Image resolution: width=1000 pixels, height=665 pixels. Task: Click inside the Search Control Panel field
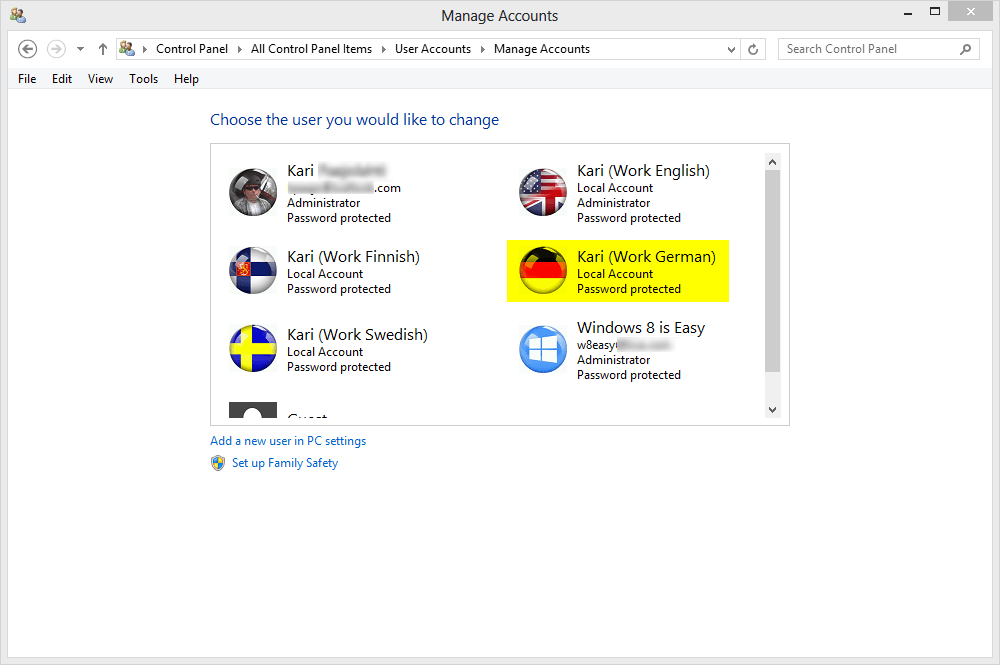pos(865,49)
